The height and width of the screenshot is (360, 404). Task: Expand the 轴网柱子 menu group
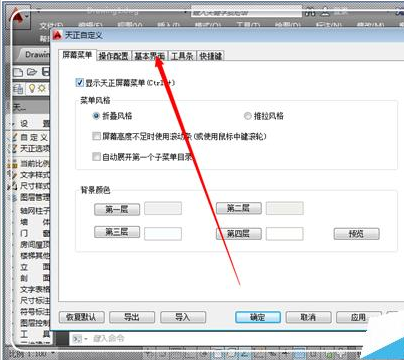tap(34, 211)
